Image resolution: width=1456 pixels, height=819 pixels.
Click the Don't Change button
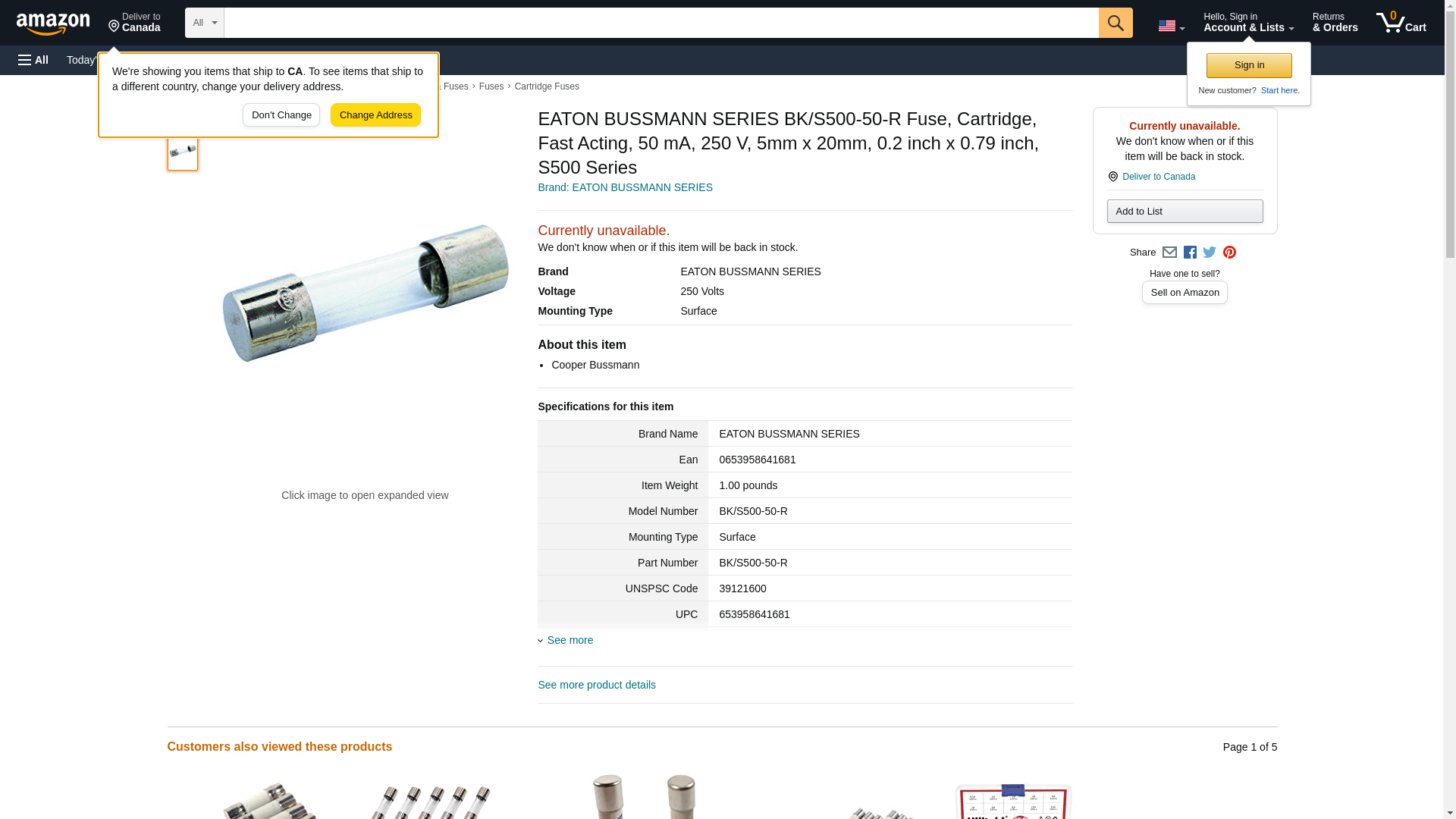(281, 115)
